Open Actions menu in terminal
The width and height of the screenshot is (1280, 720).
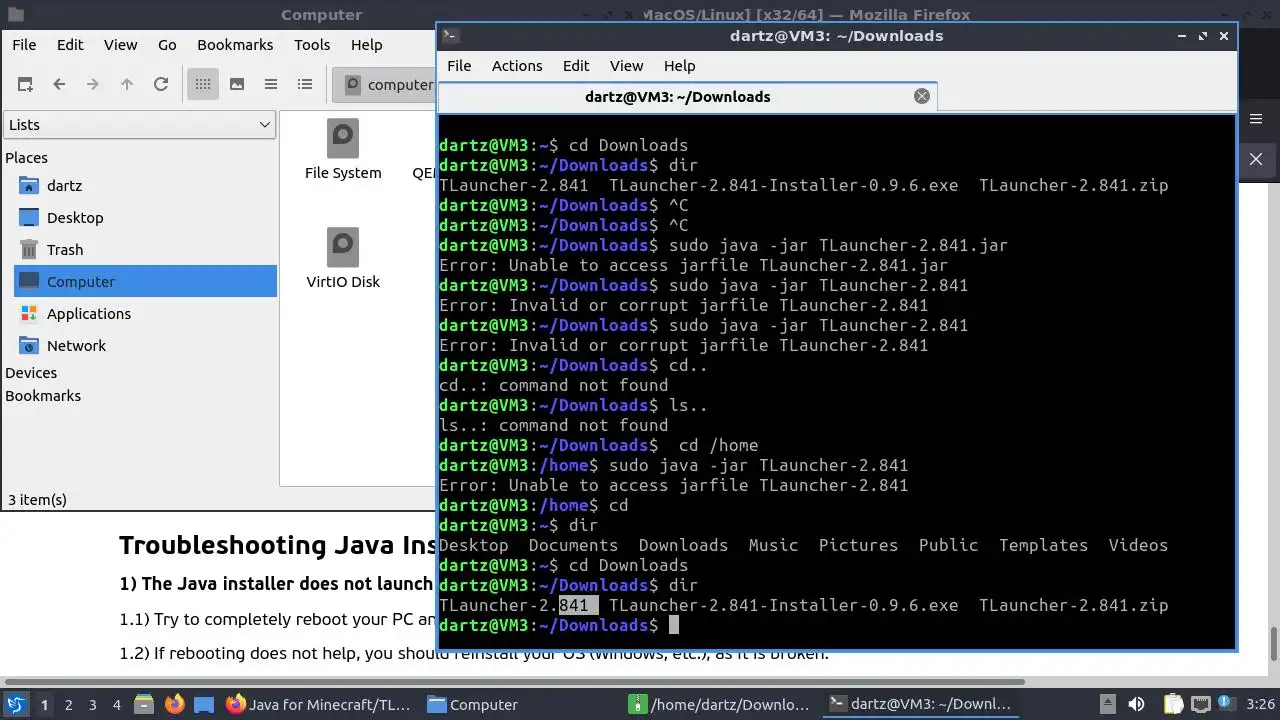[x=517, y=66]
